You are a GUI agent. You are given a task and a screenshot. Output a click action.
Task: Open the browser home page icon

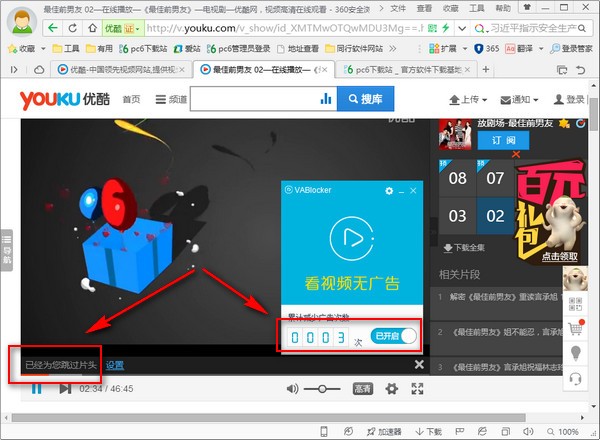click(x=92, y=28)
